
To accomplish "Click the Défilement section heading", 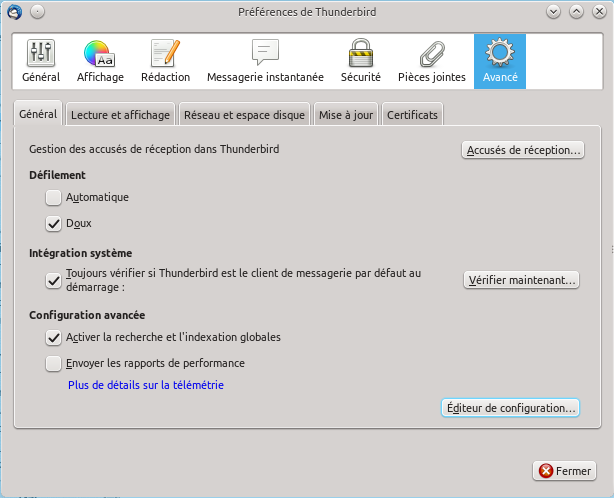I will point(57,175).
